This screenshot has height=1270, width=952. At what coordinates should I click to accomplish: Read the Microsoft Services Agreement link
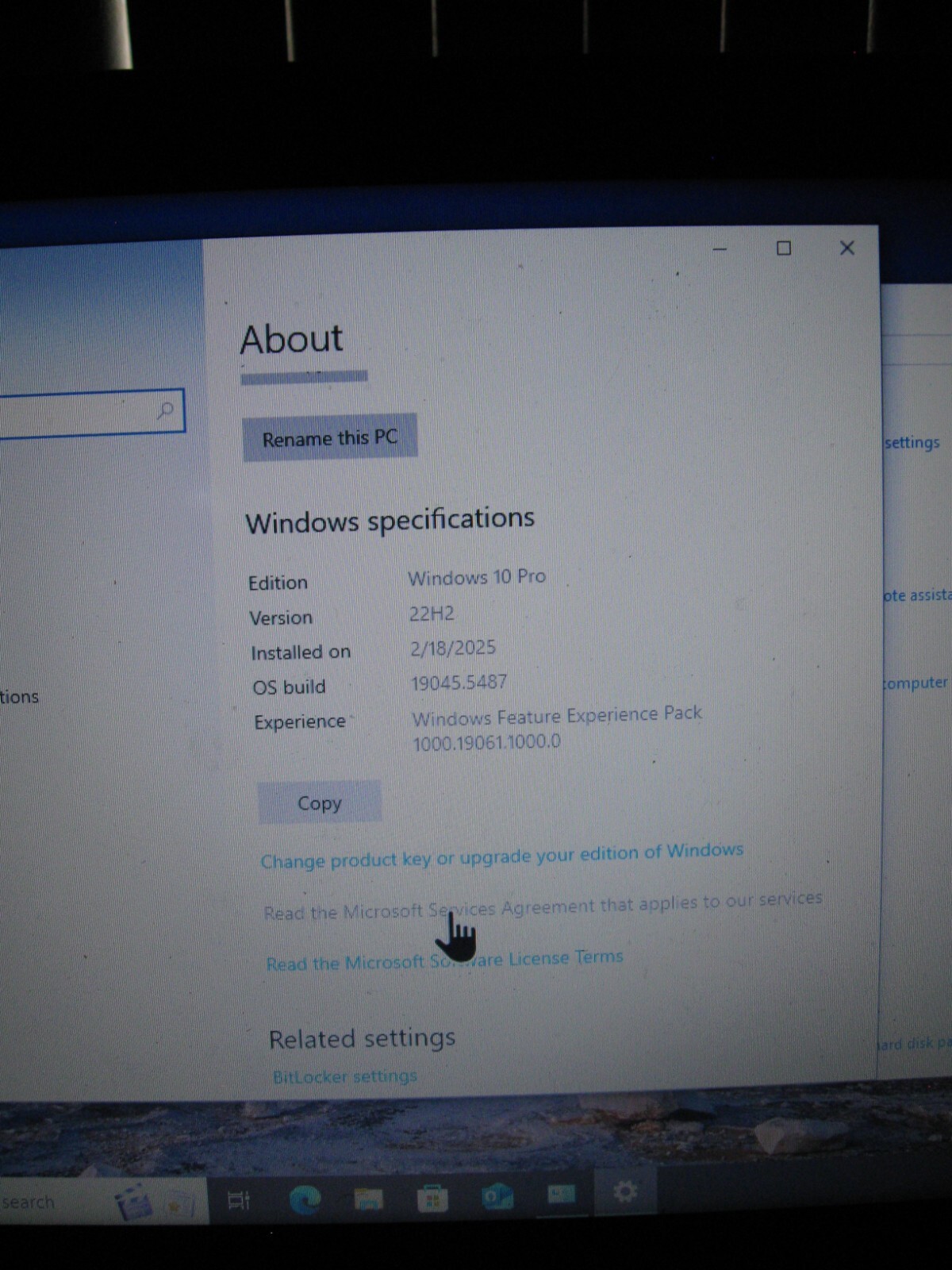543,906
